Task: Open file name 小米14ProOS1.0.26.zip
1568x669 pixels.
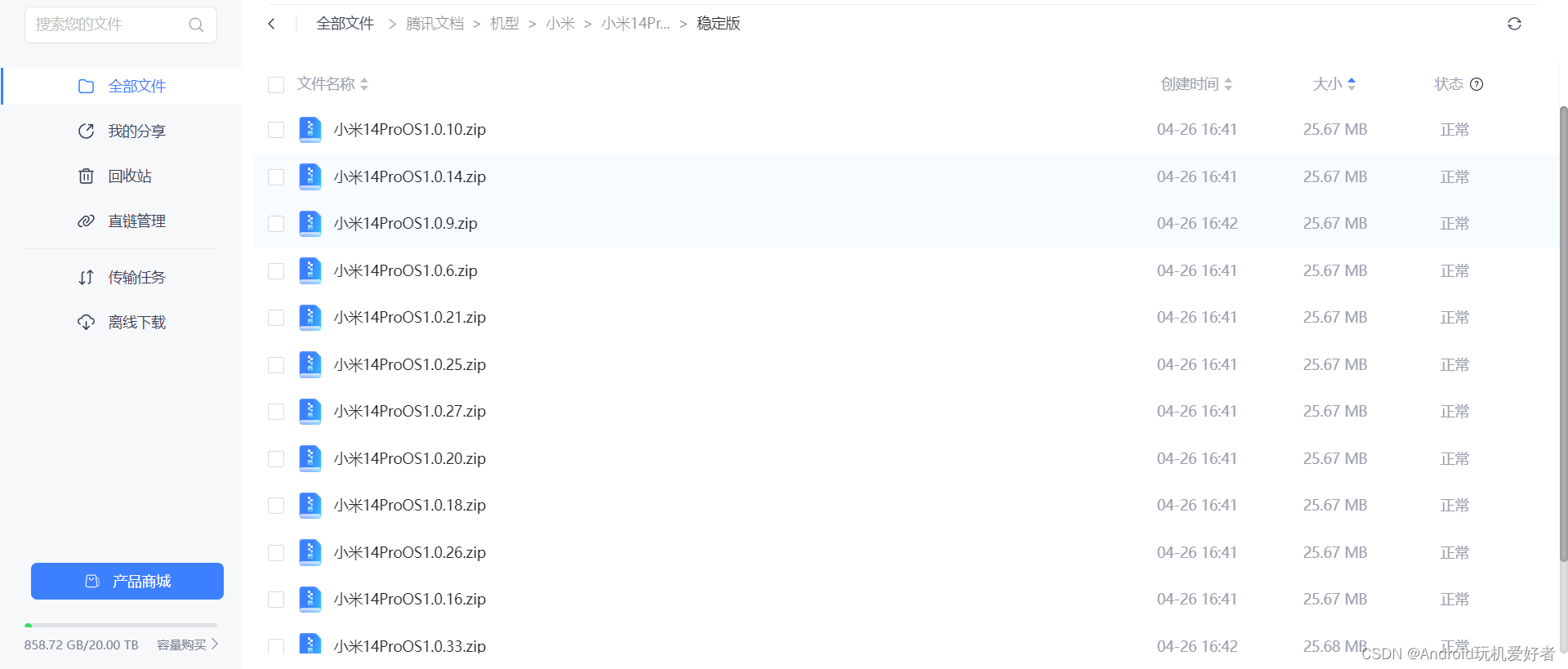Action: [x=410, y=552]
